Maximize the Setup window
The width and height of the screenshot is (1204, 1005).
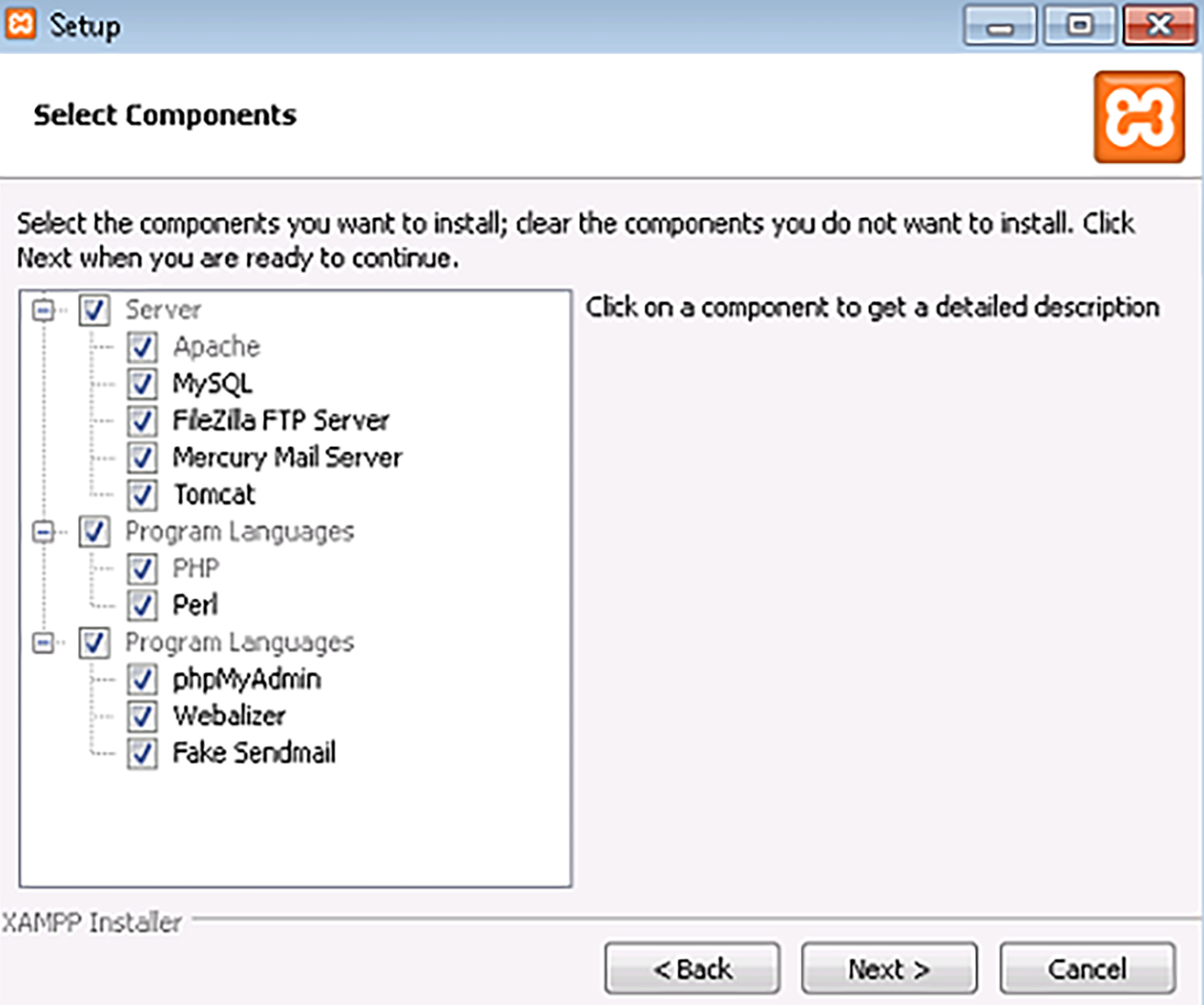tap(1079, 25)
